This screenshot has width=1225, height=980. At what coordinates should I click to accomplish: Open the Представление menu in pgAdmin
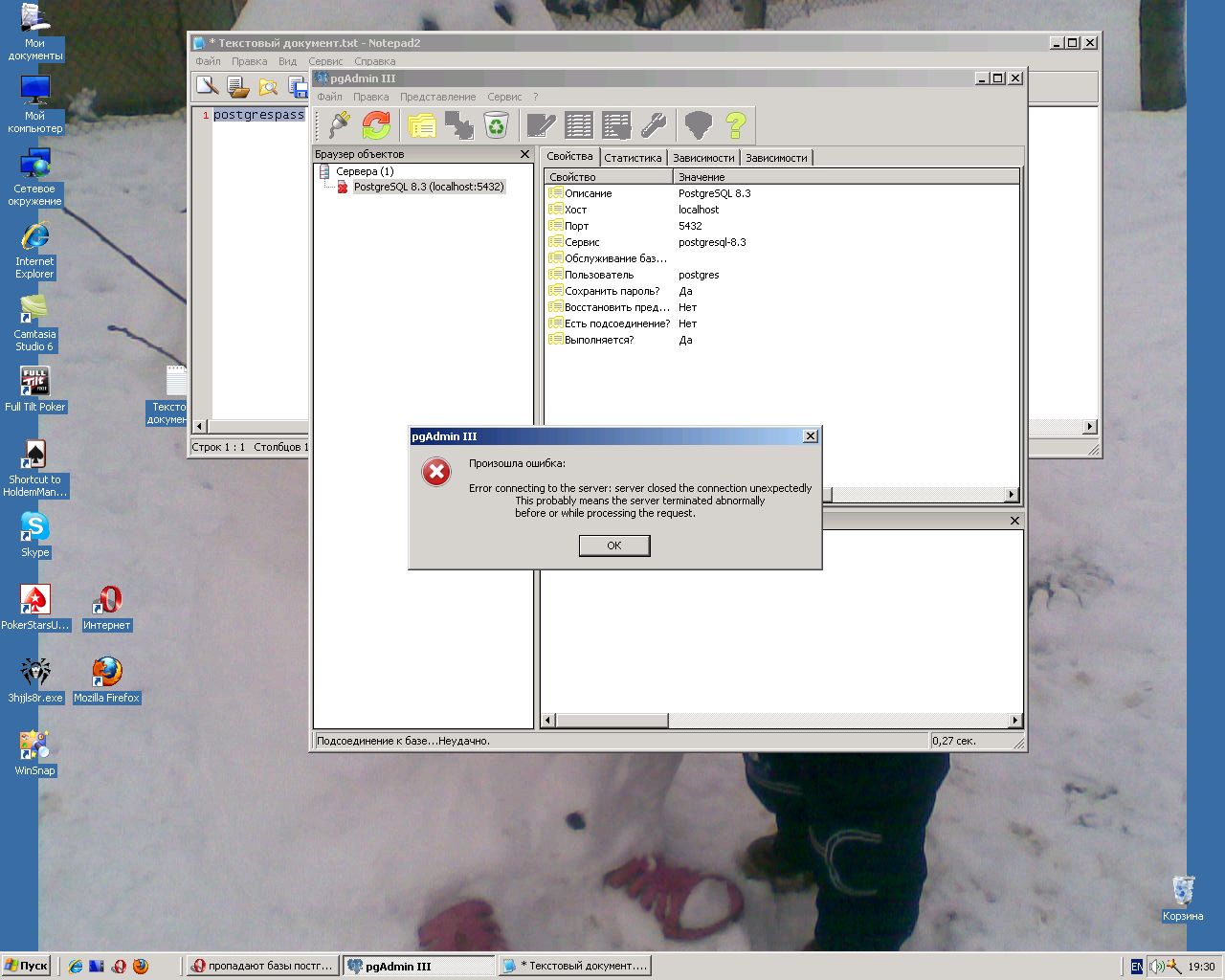[438, 97]
